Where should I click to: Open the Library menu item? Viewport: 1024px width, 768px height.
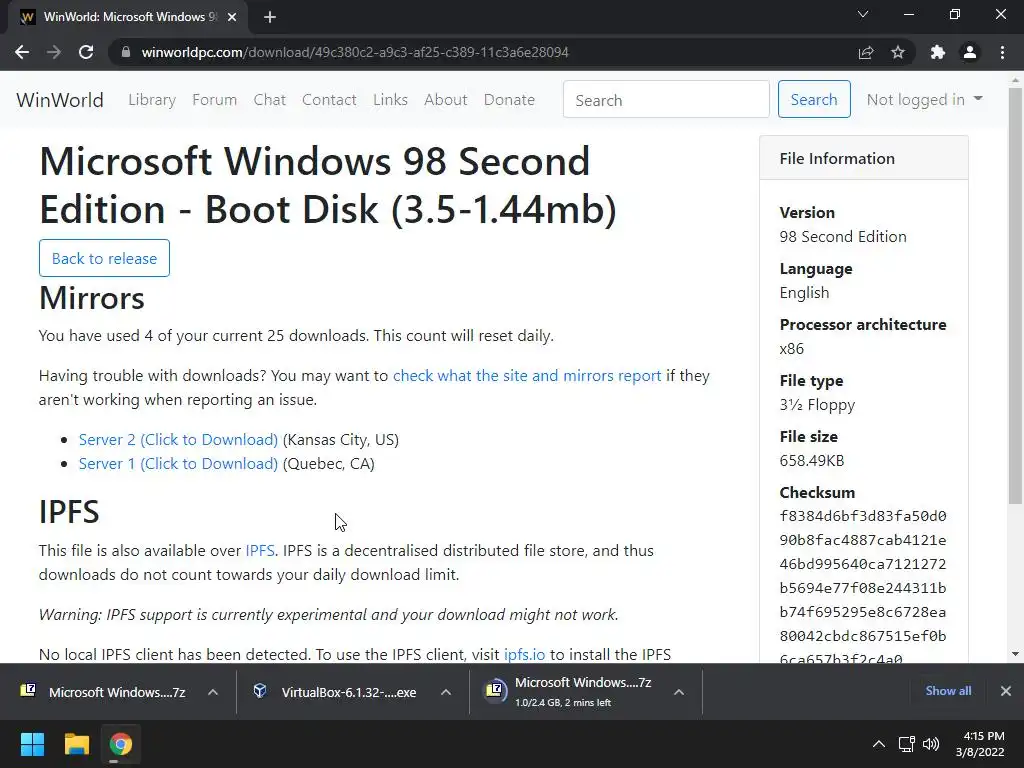152,99
